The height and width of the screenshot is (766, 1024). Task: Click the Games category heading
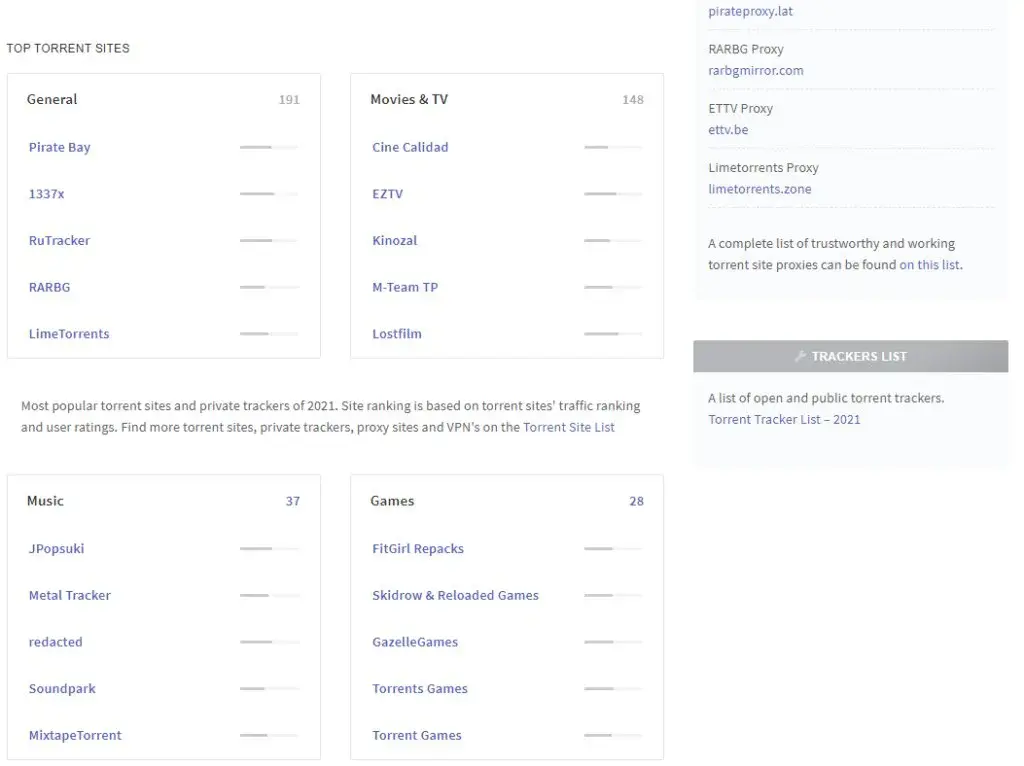(392, 501)
